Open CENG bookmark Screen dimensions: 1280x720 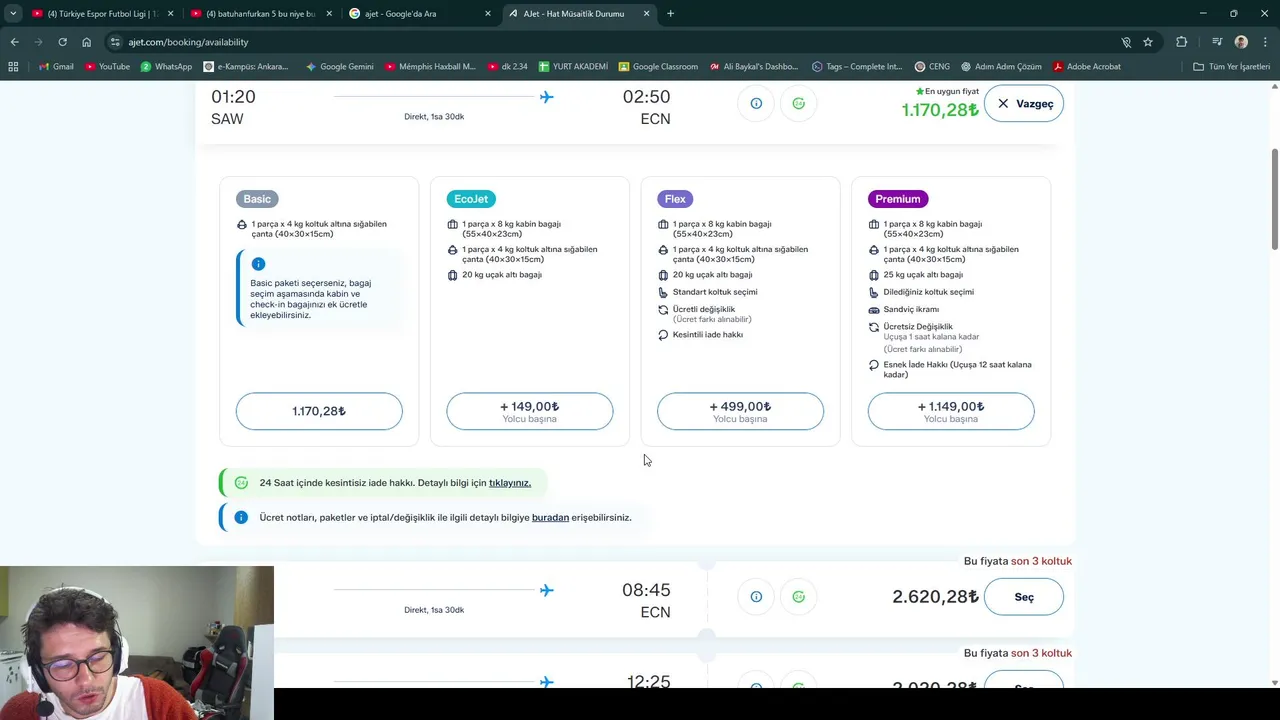pyautogui.click(x=932, y=67)
